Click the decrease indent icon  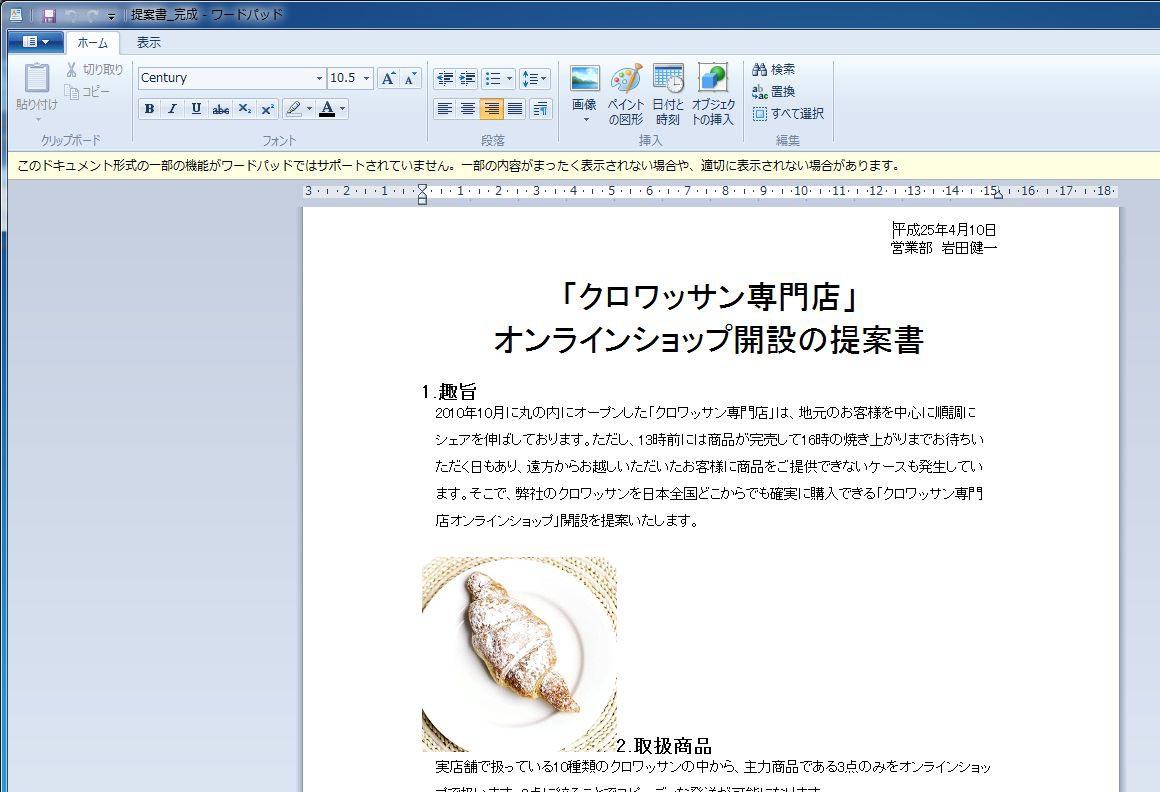(x=445, y=78)
